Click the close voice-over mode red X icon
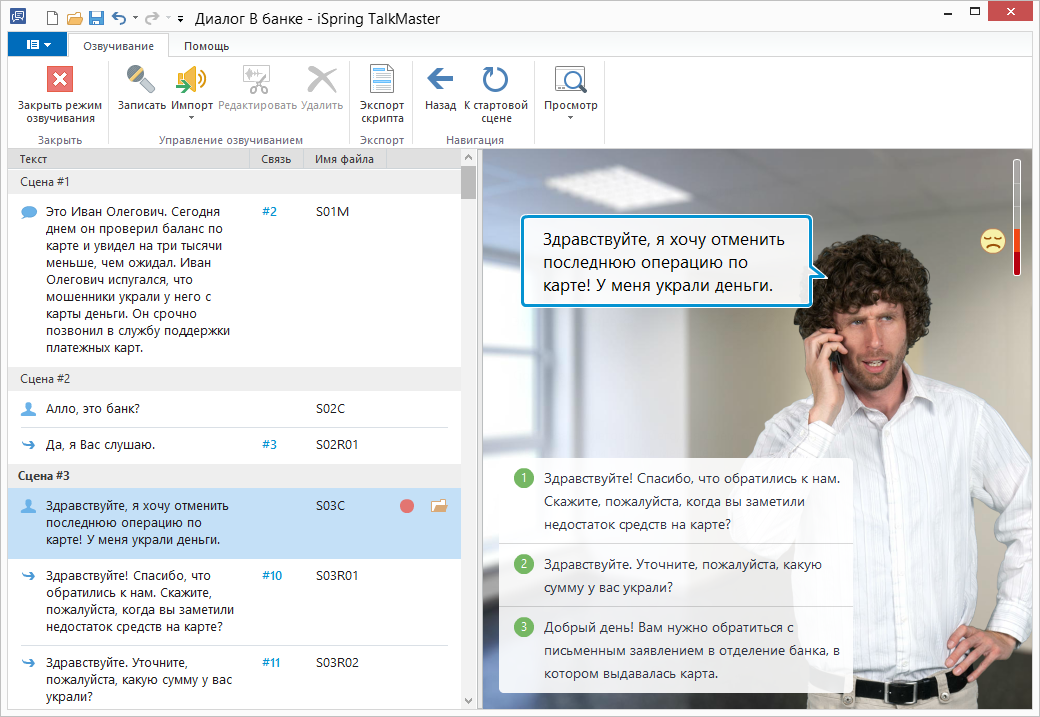The width and height of the screenshot is (1040, 717). click(60, 80)
